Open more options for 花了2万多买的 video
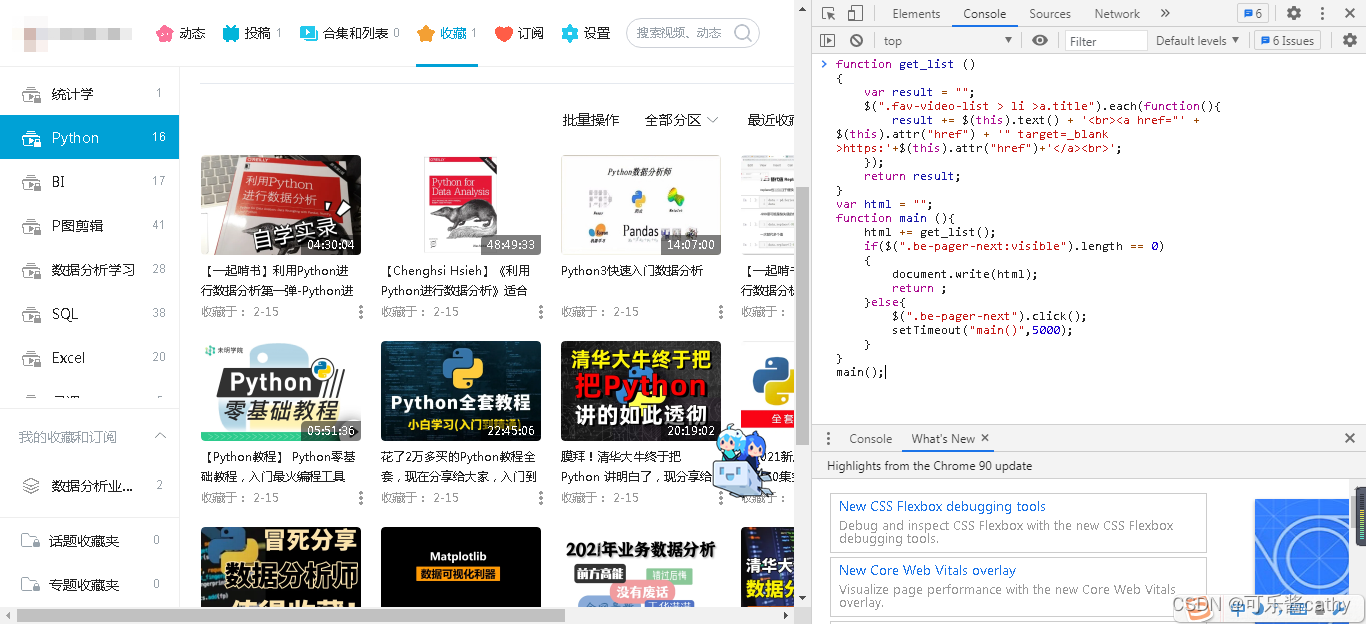 (x=541, y=498)
